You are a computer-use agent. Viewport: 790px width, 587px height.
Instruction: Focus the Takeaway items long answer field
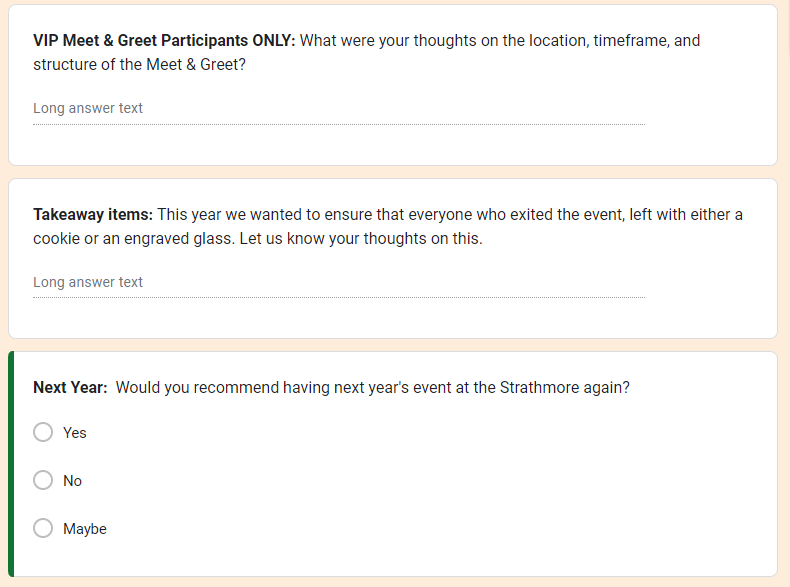(338, 282)
